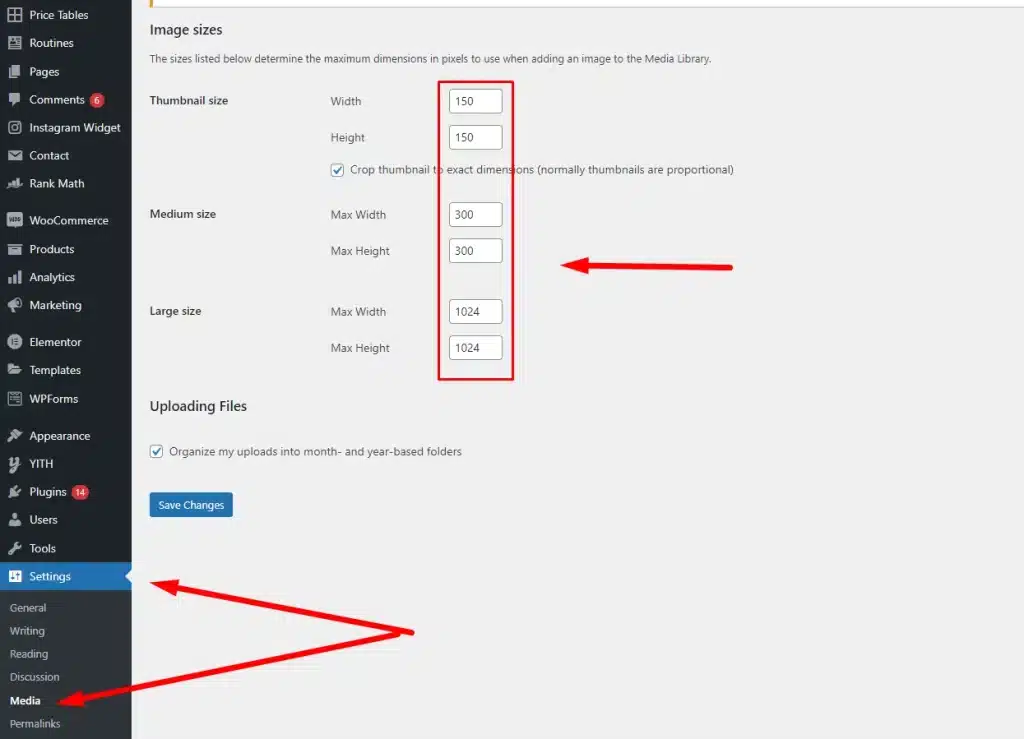Click the Settings sliders icon
Viewport: 1024px width, 739px height.
(14, 576)
